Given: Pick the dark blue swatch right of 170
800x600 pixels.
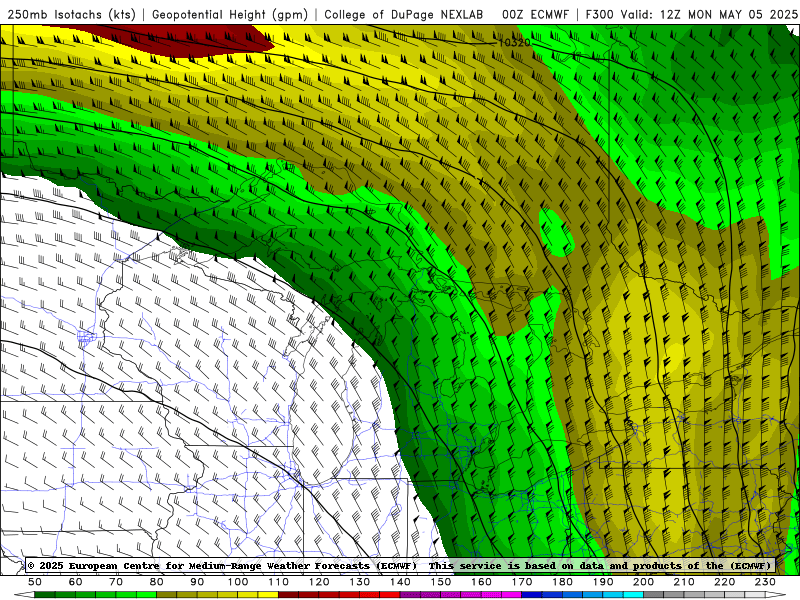Looking at the screenshot, I should (532, 594).
